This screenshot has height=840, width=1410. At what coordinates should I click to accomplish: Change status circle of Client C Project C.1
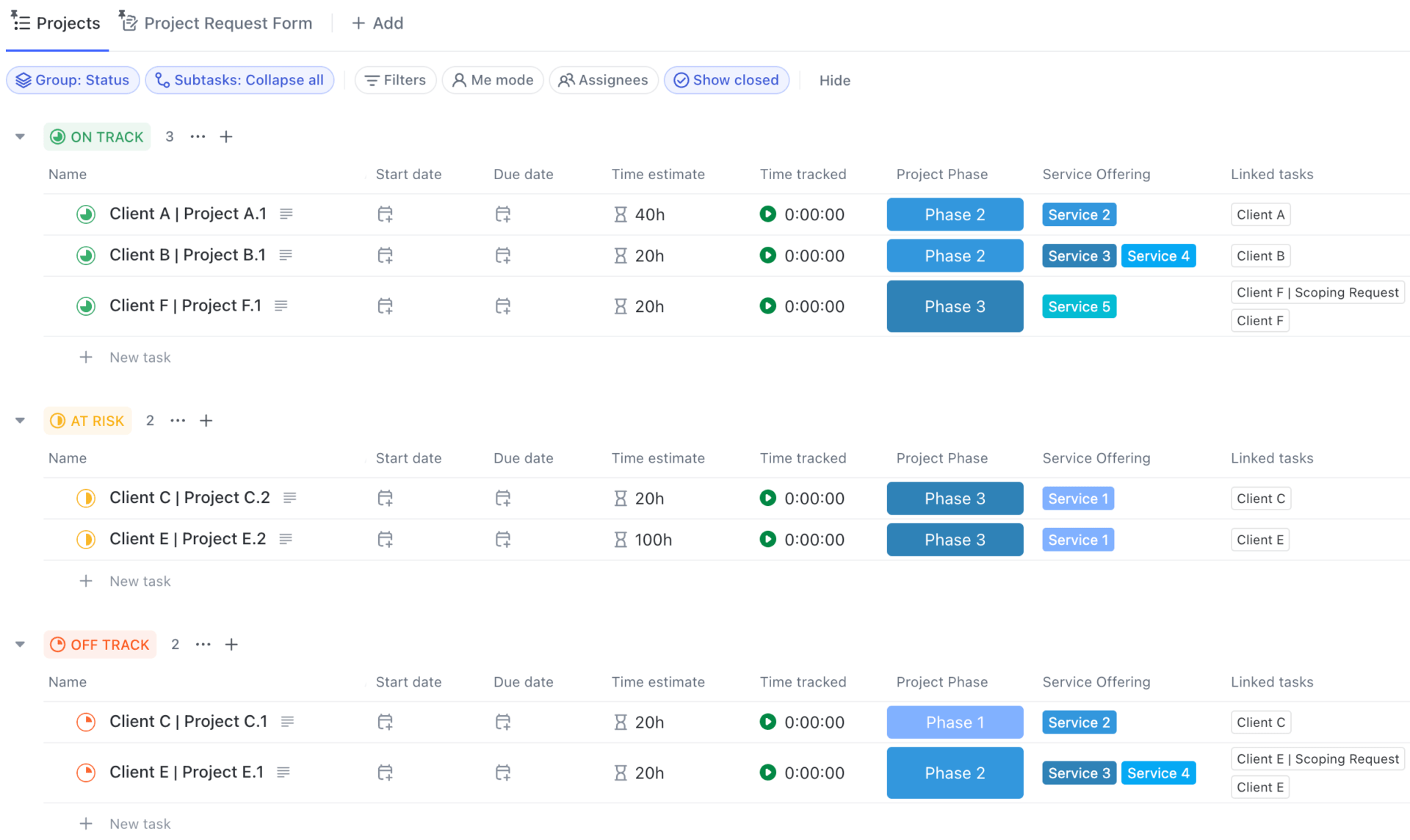click(86, 723)
